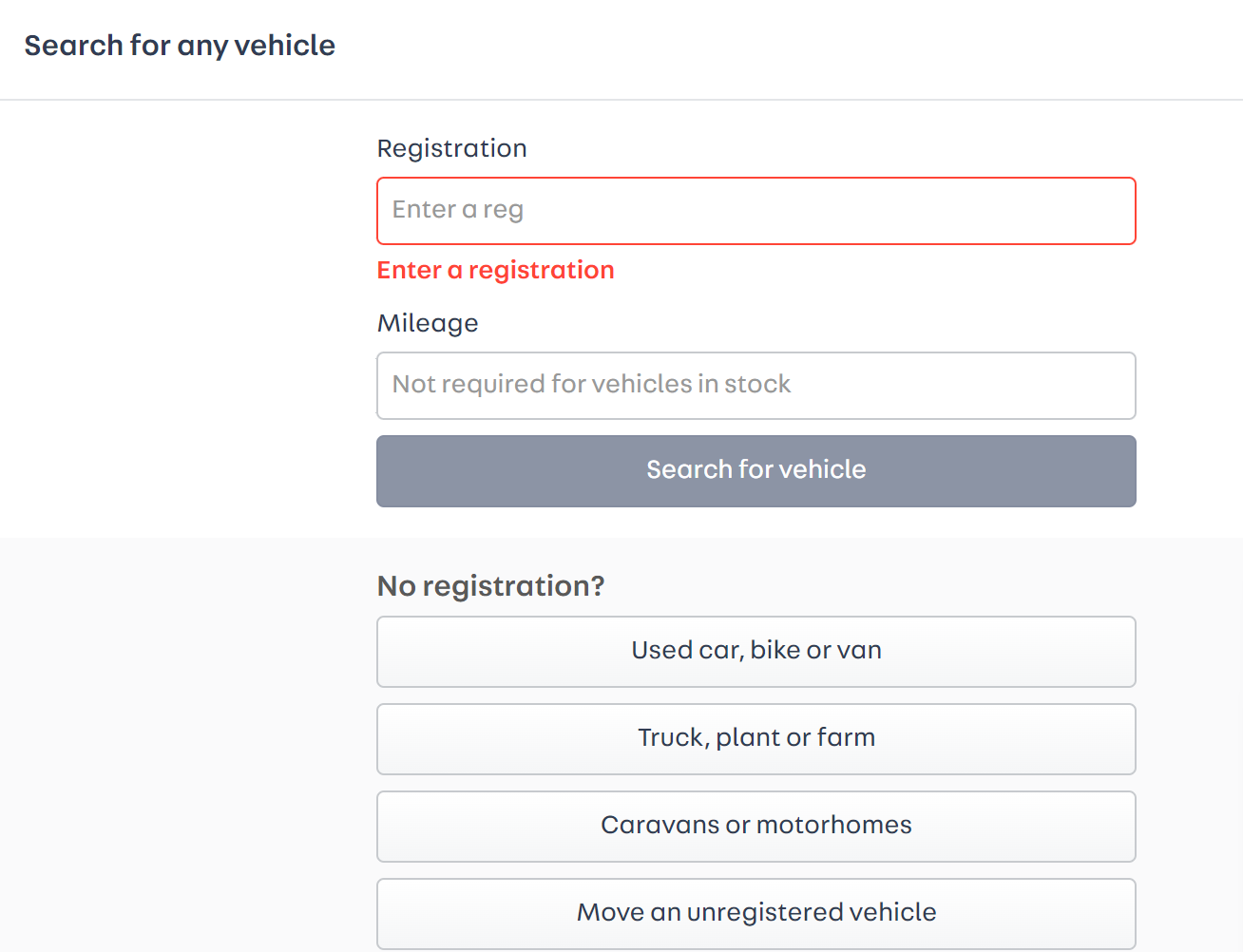Submit the vehicle search form
The image size is (1243, 952).
(x=755, y=471)
